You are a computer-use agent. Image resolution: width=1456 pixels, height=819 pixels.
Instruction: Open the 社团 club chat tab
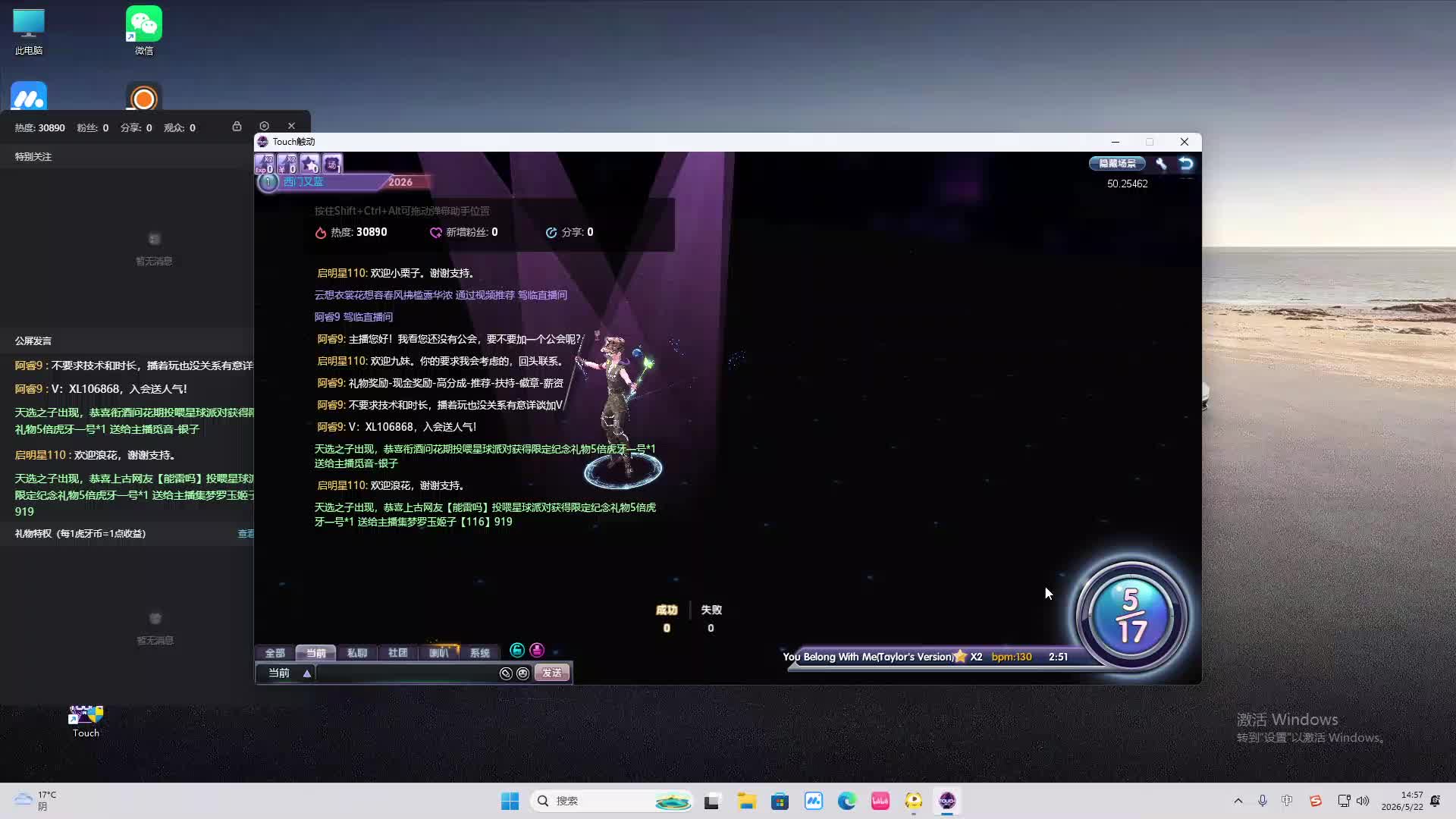tap(397, 653)
